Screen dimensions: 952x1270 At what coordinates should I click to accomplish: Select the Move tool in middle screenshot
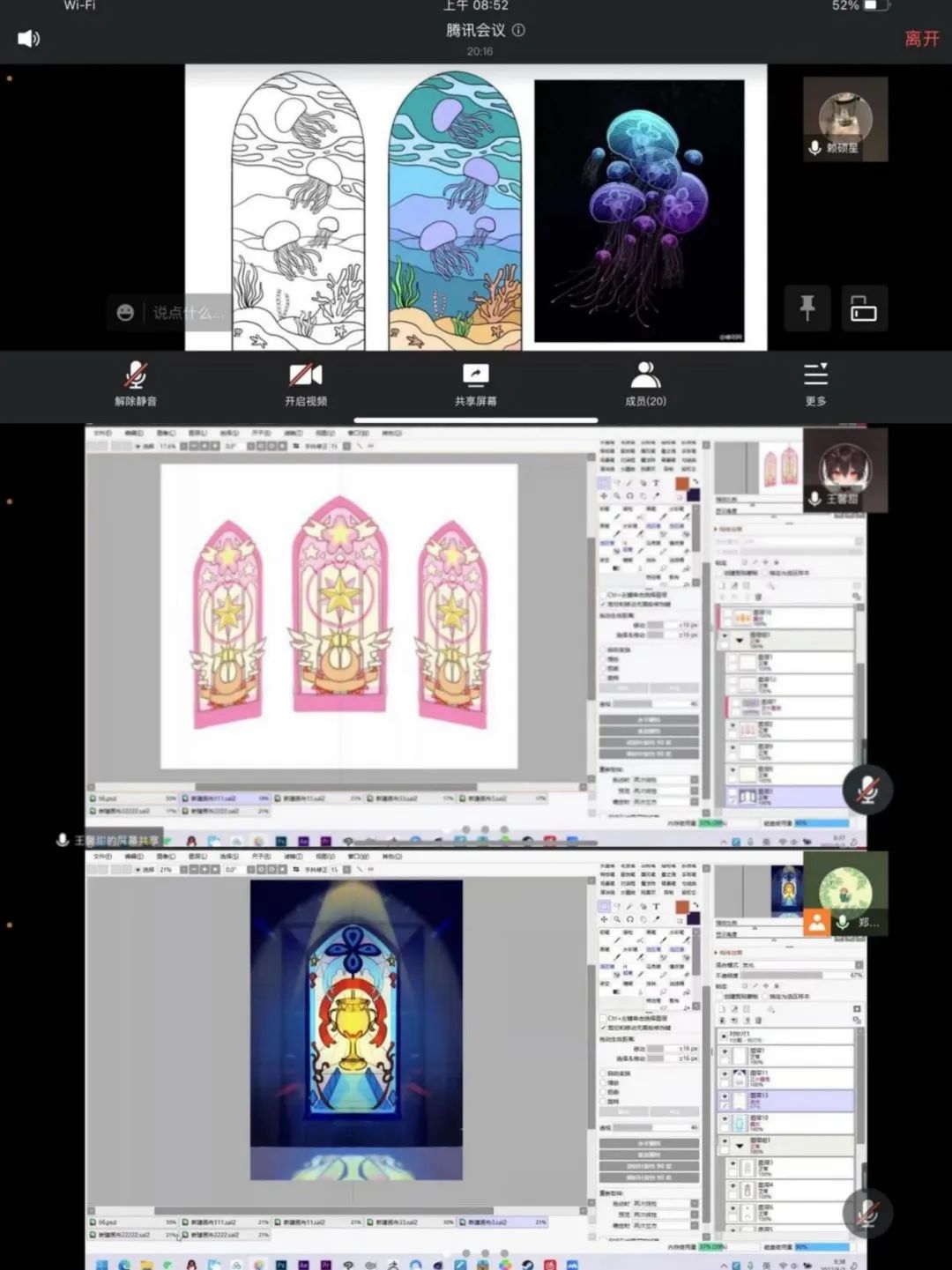point(604,495)
